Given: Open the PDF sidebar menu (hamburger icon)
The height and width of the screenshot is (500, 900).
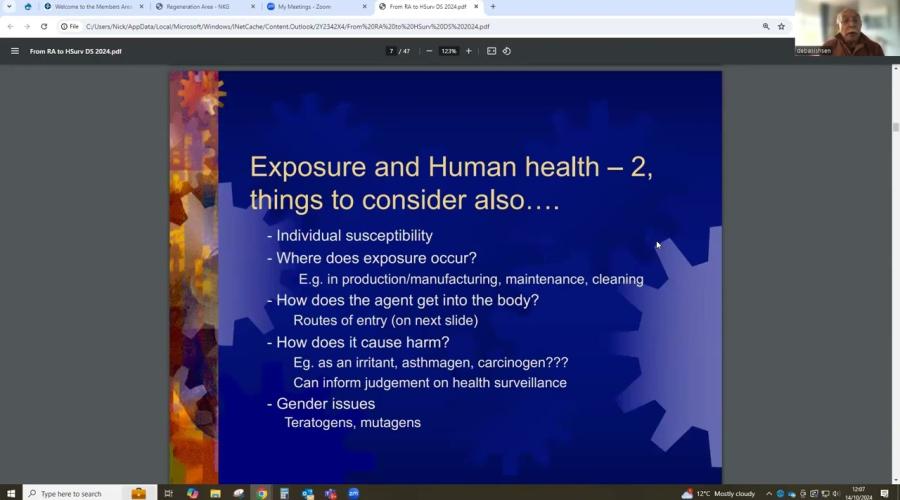Looking at the screenshot, I should 15,51.
